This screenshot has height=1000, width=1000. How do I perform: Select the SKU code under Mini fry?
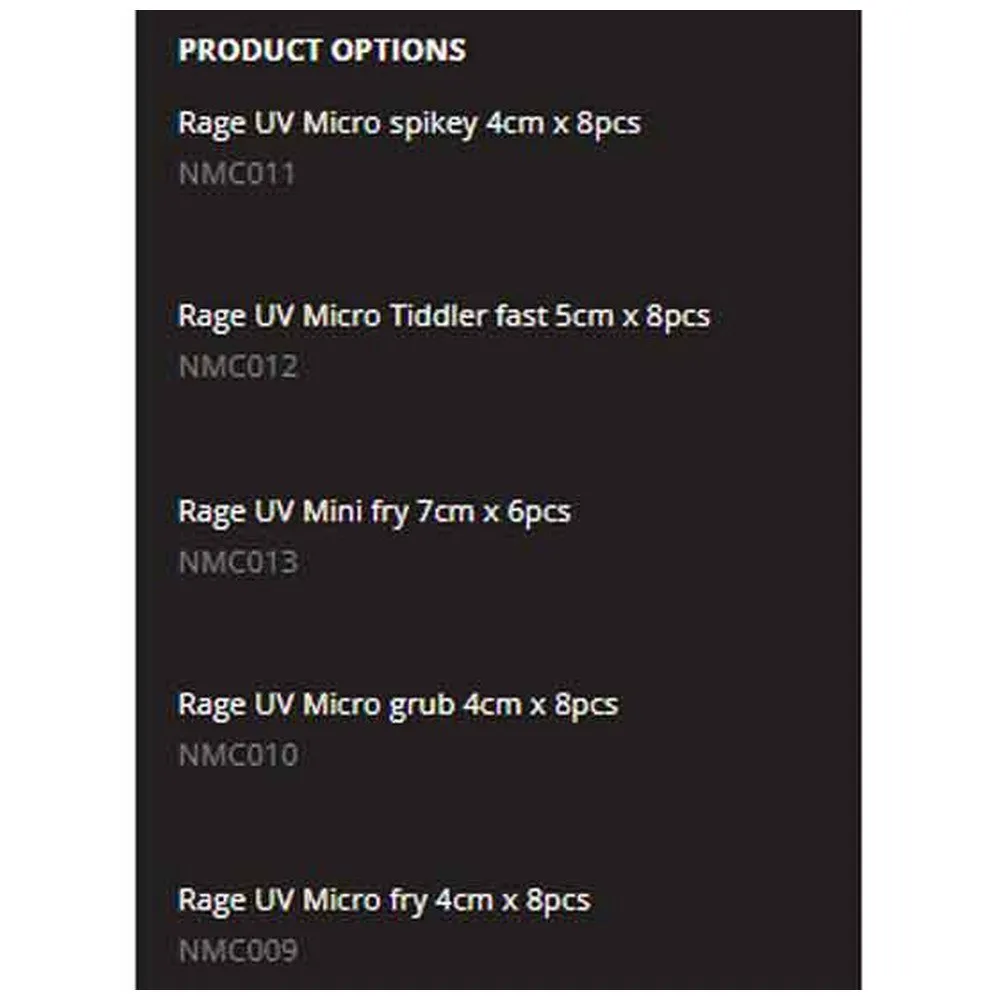pos(238,562)
